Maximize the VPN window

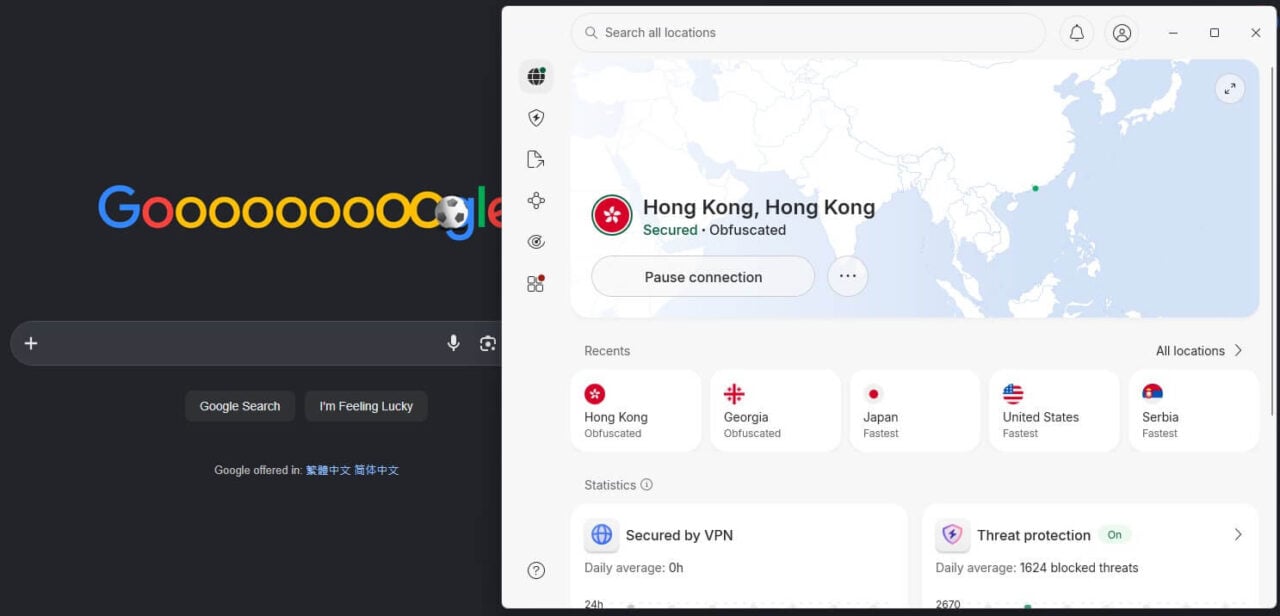[1214, 33]
